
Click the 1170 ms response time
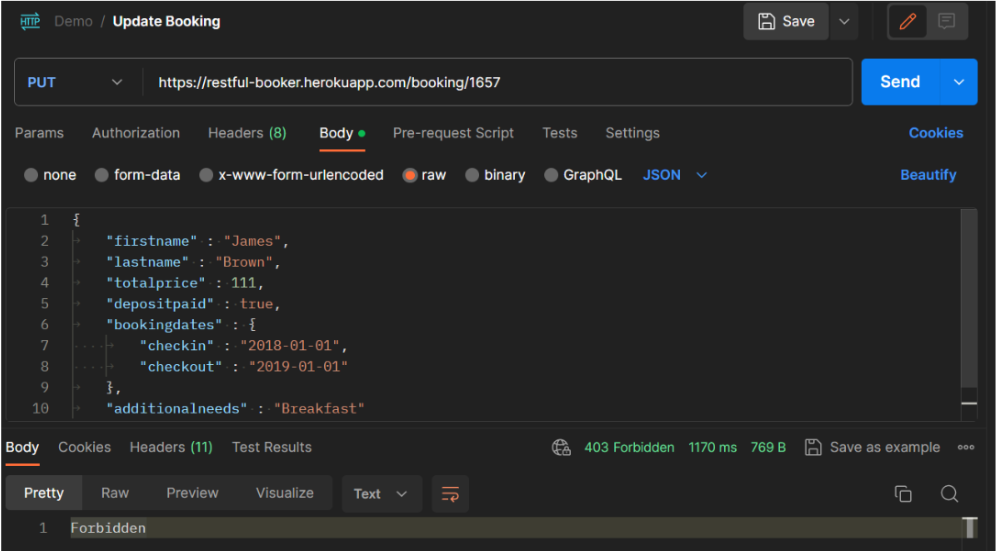click(x=713, y=447)
